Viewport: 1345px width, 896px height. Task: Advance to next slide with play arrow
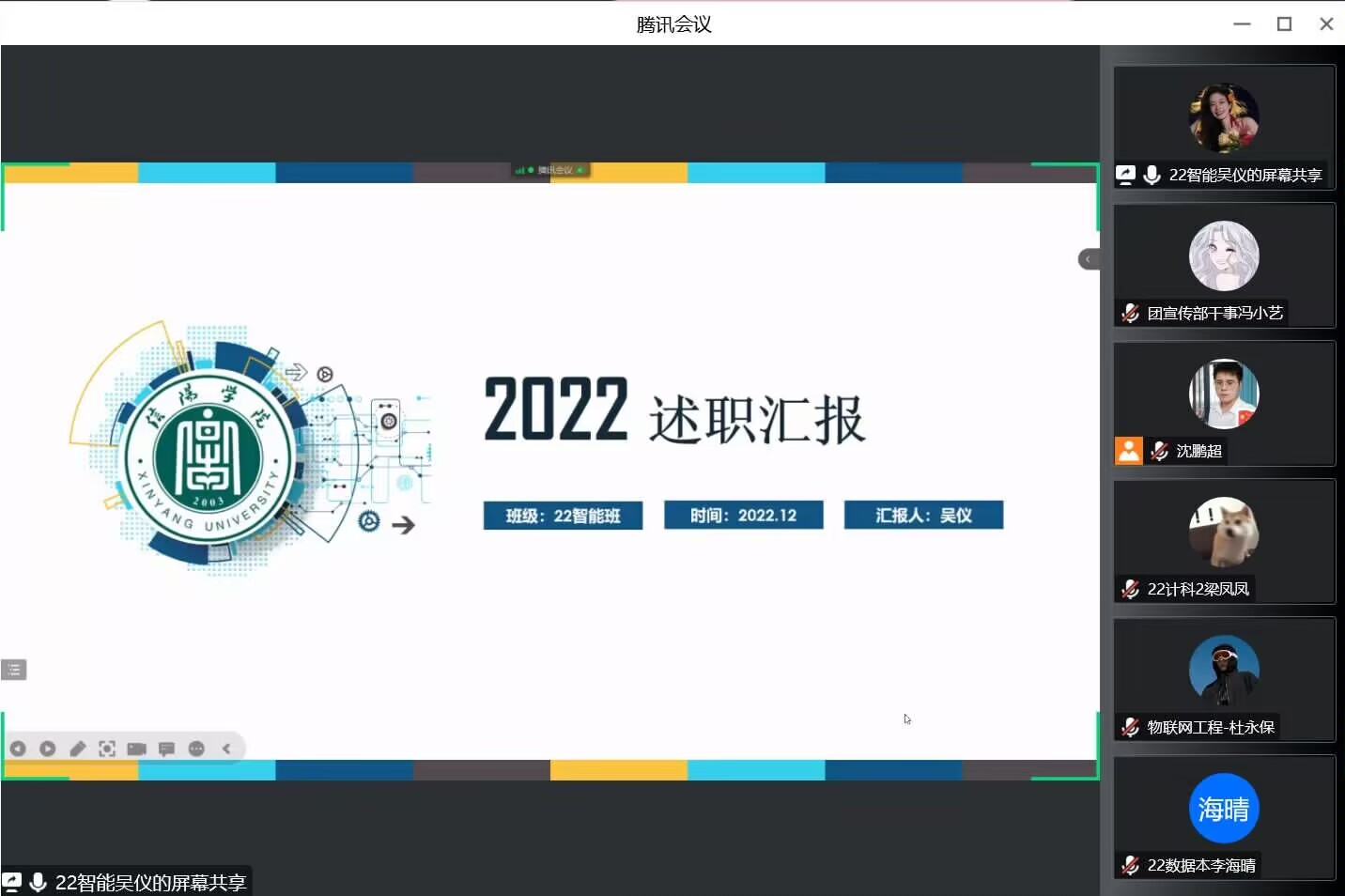pos(48,749)
